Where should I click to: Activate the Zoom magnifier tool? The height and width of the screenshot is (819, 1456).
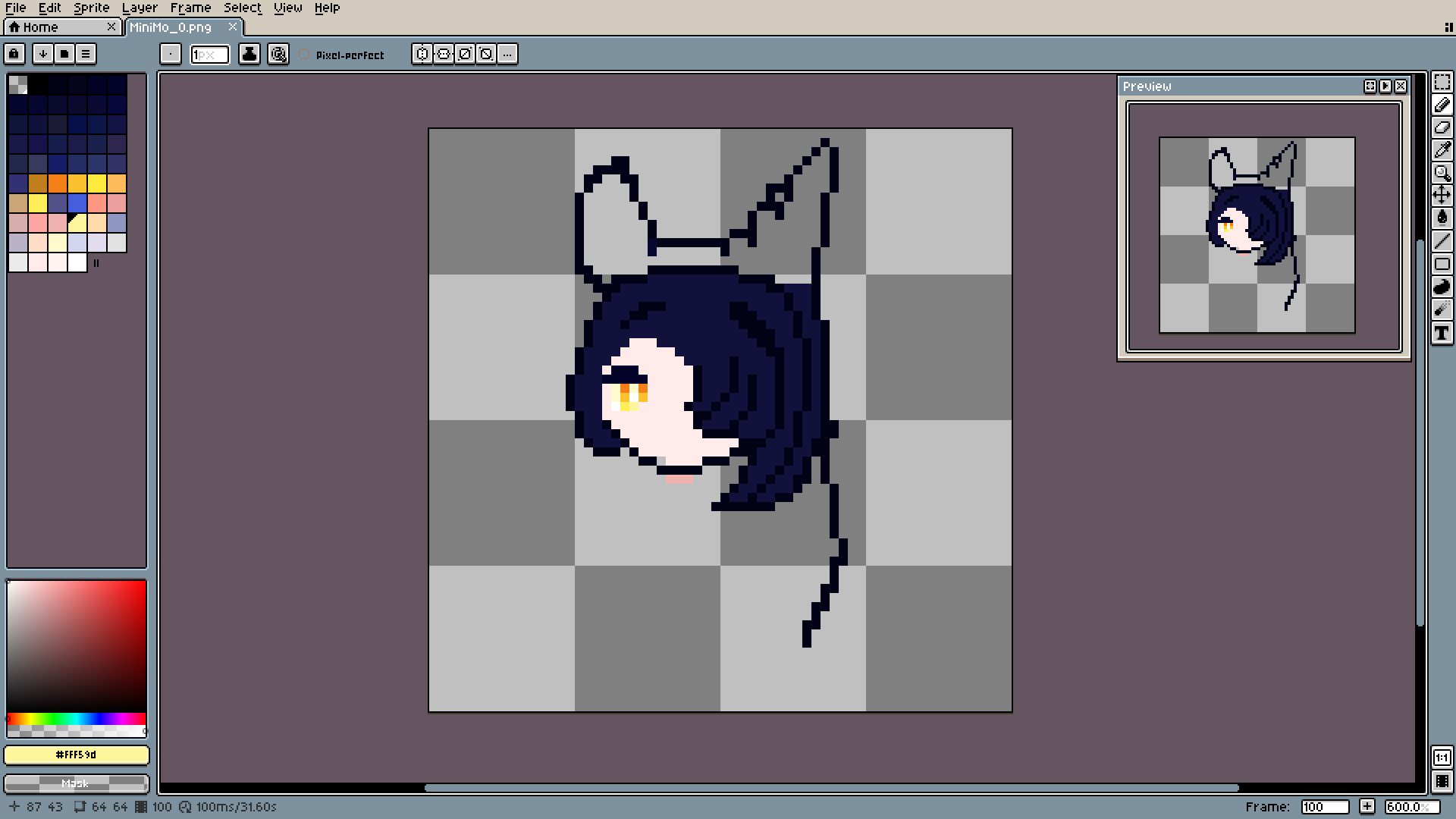(x=1442, y=173)
